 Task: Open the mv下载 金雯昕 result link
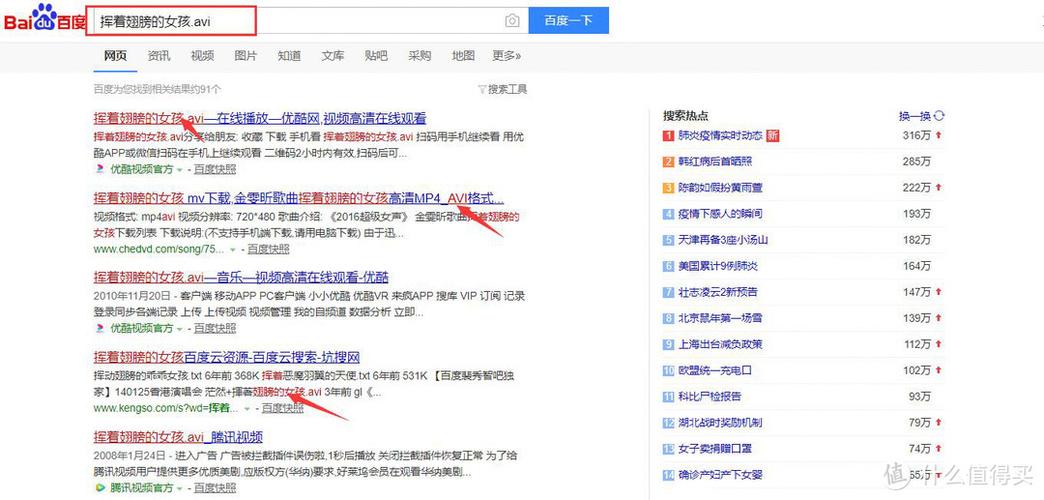click(x=298, y=198)
